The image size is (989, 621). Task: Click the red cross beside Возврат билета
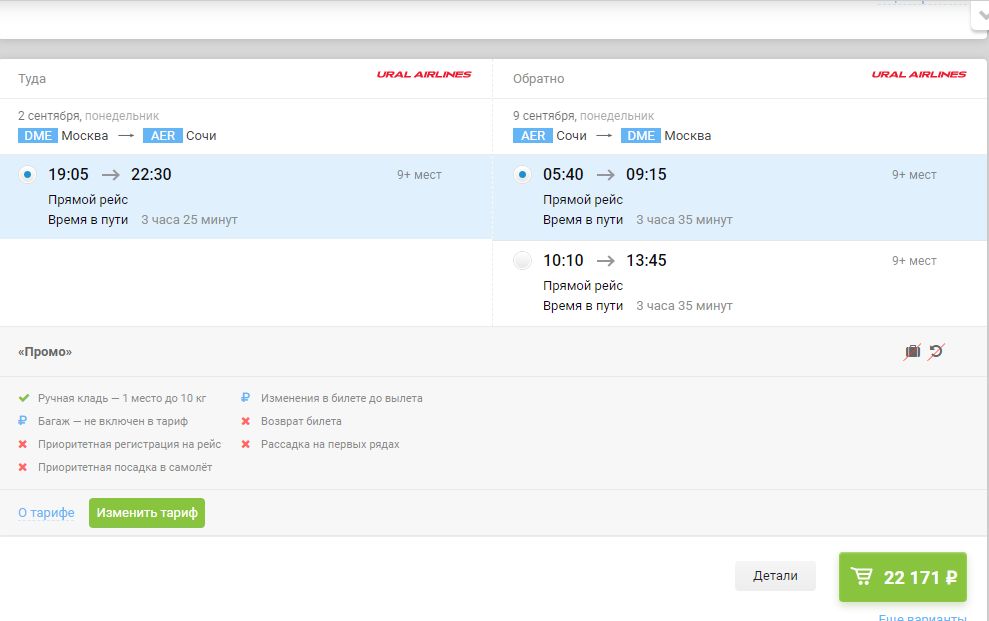pyautogui.click(x=246, y=421)
